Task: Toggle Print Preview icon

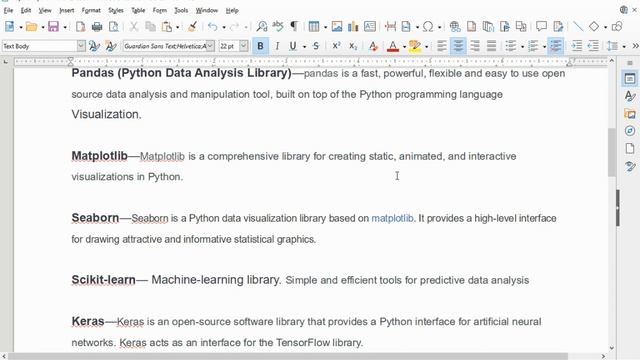Action: point(113,27)
